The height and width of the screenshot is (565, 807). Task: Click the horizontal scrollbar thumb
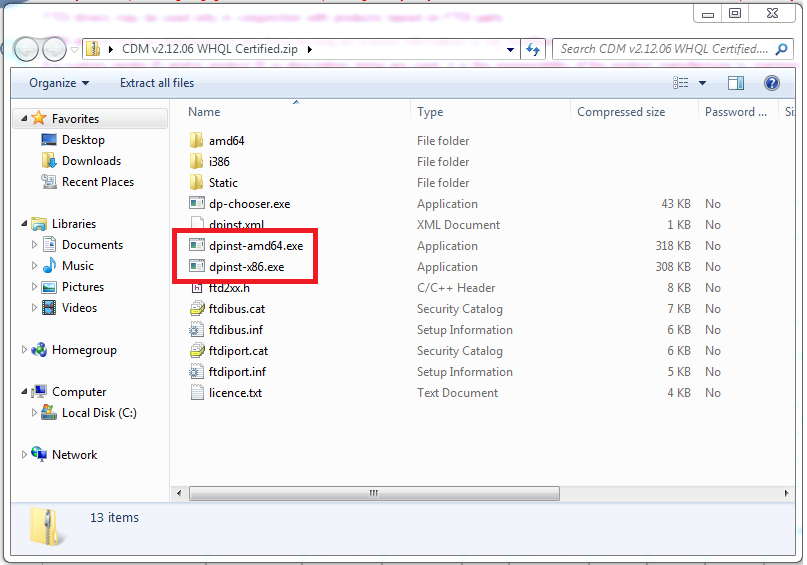(374, 493)
